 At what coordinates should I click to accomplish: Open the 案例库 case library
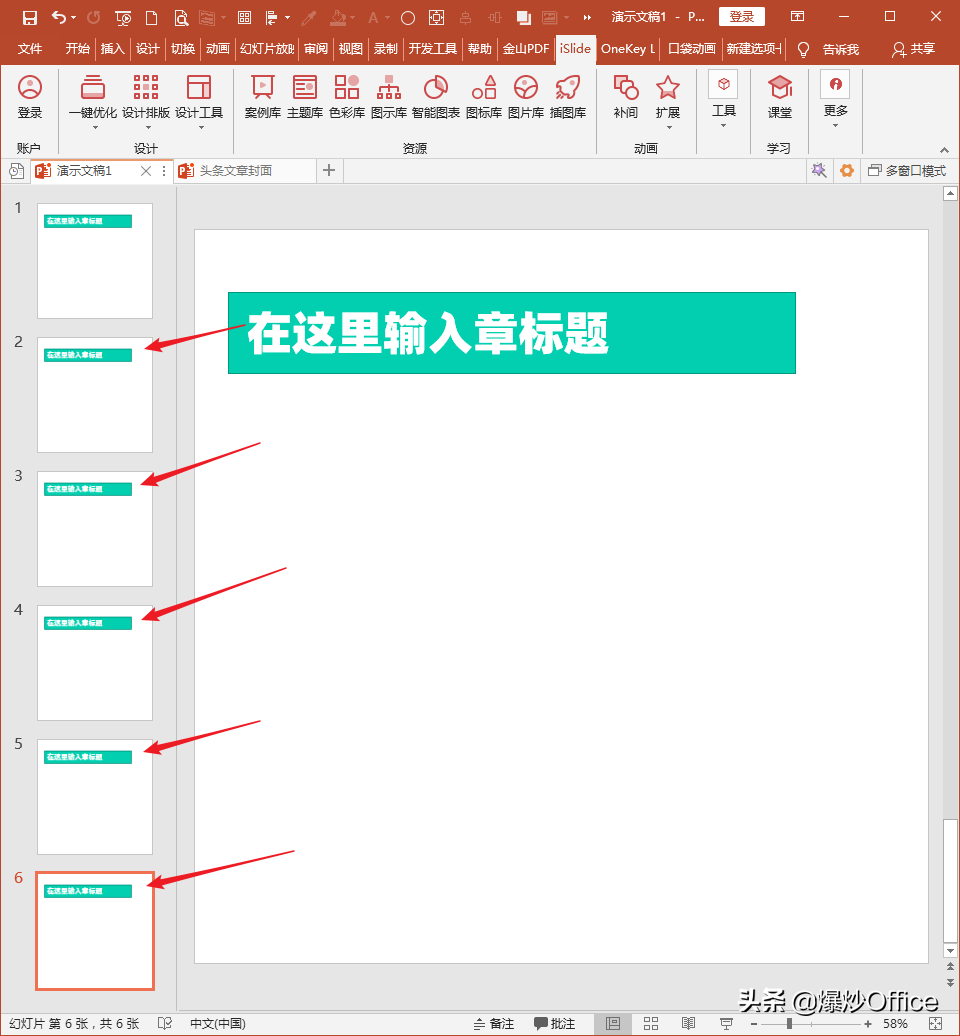pos(262,96)
